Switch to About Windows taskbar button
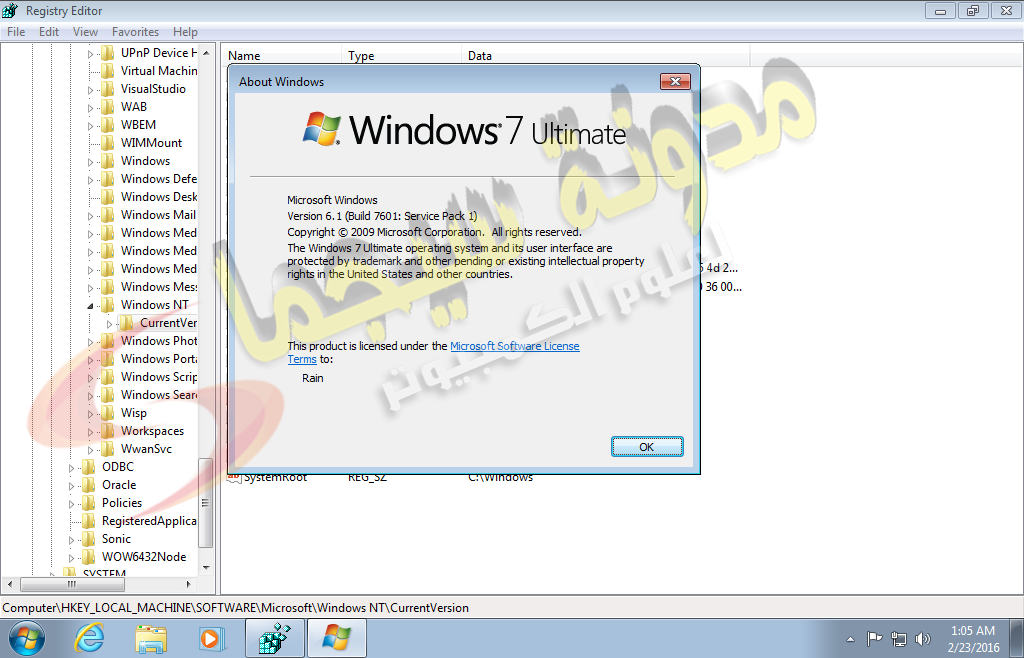The image size is (1024, 658). 336,638
